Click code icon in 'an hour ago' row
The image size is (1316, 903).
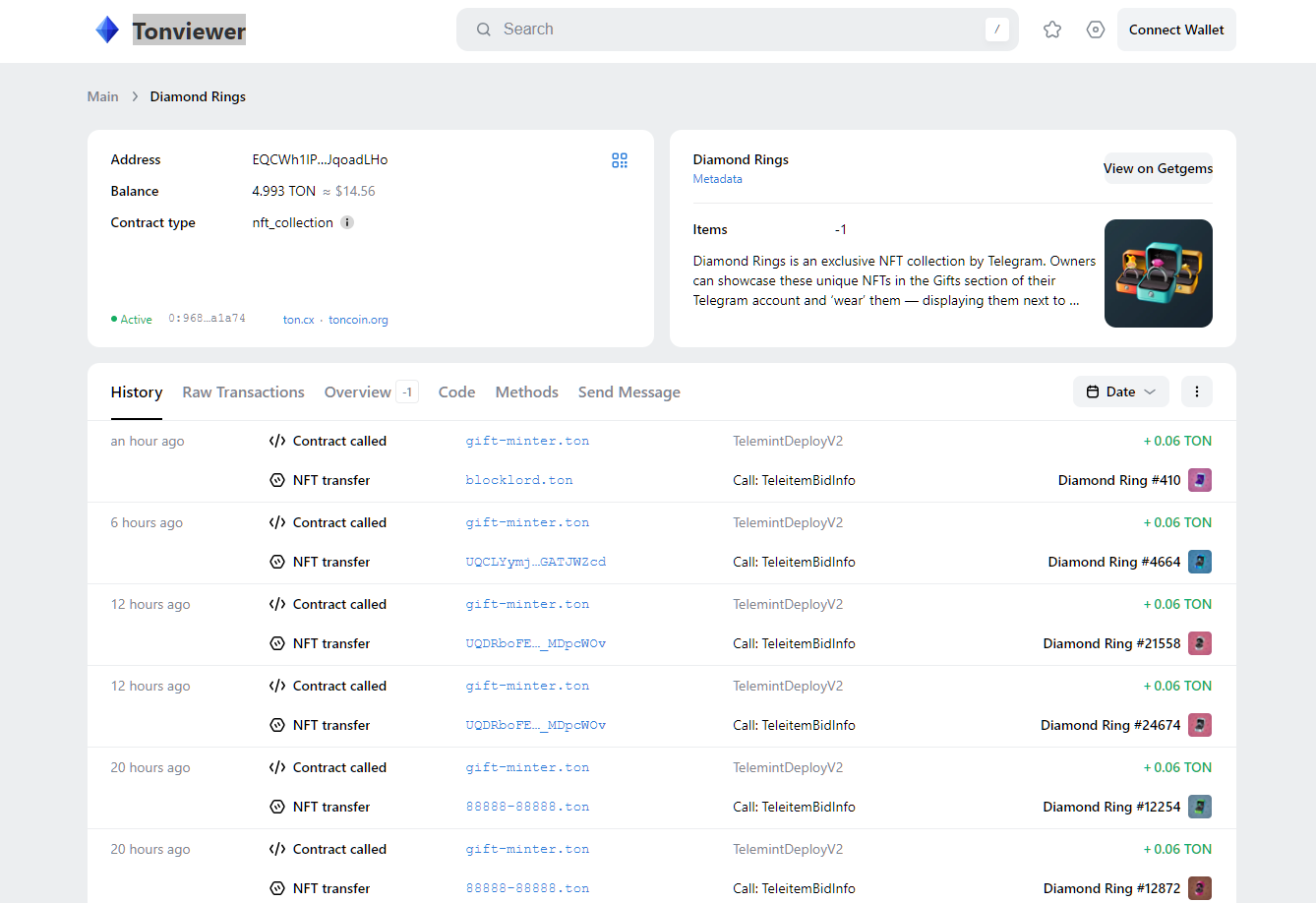pyautogui.click(x=277, y=441)
